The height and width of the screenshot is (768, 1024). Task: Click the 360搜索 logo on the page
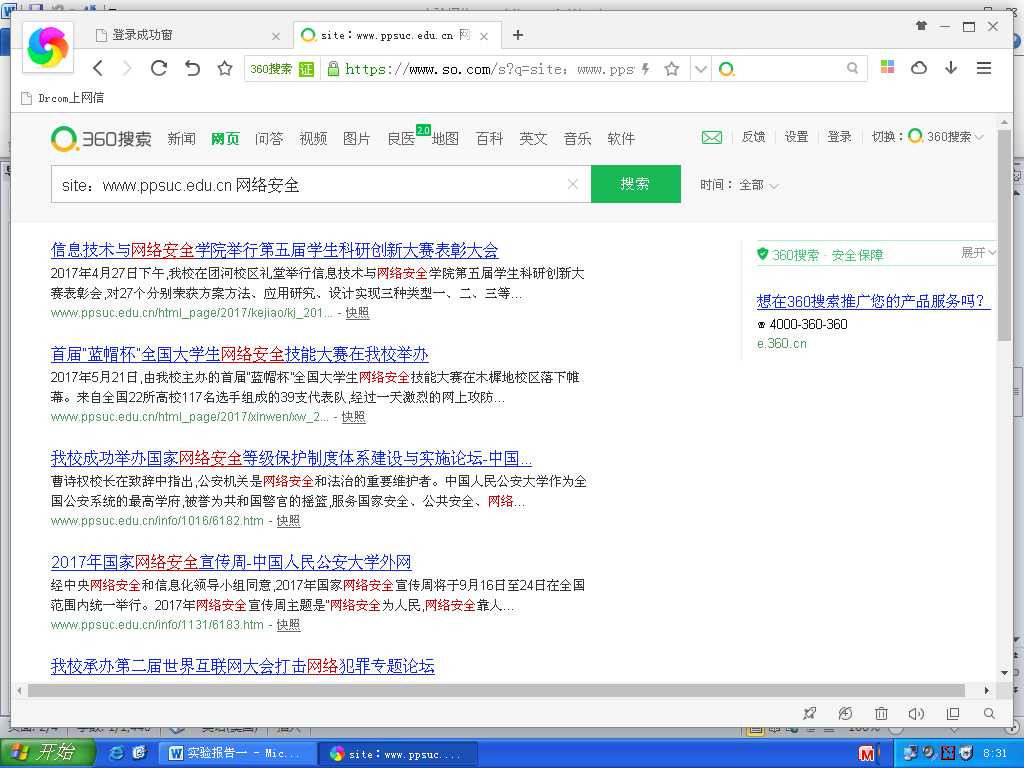pos(101,138)
